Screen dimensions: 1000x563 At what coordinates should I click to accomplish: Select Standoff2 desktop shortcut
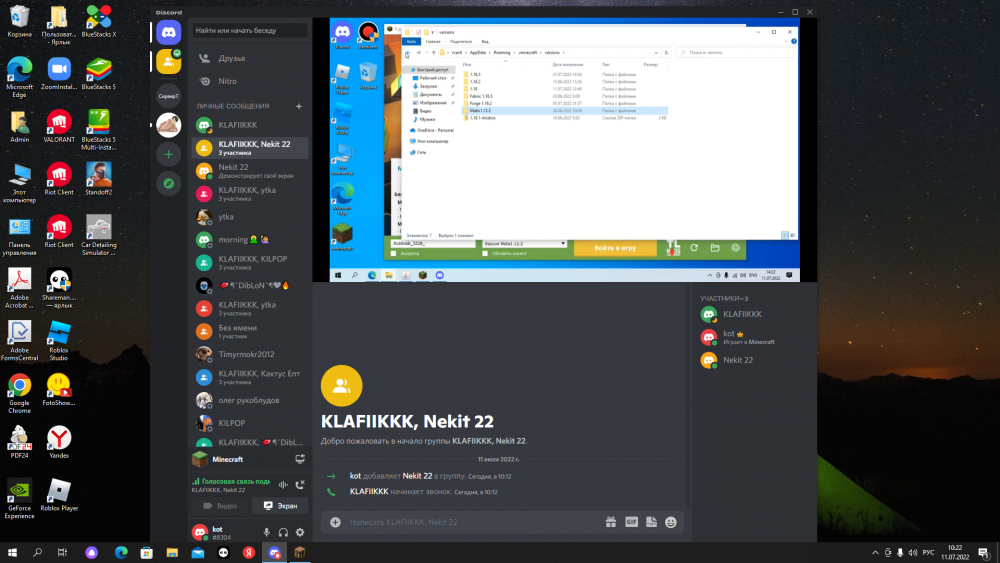click(99, 179)
